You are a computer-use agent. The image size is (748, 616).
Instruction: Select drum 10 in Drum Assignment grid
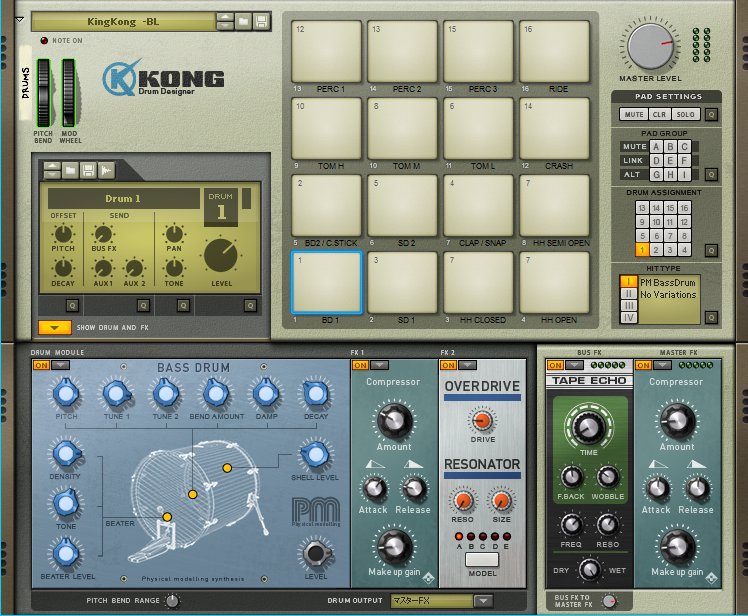point(656,222)
